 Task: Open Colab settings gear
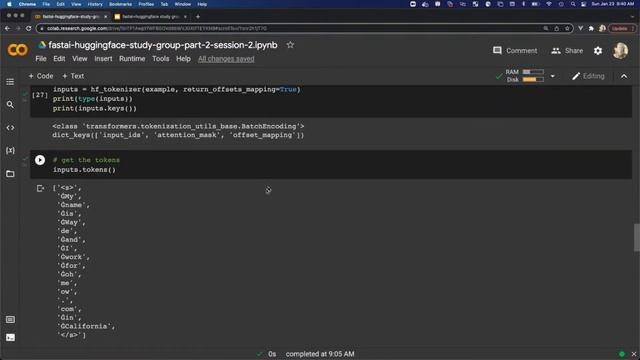click(598, 51)
